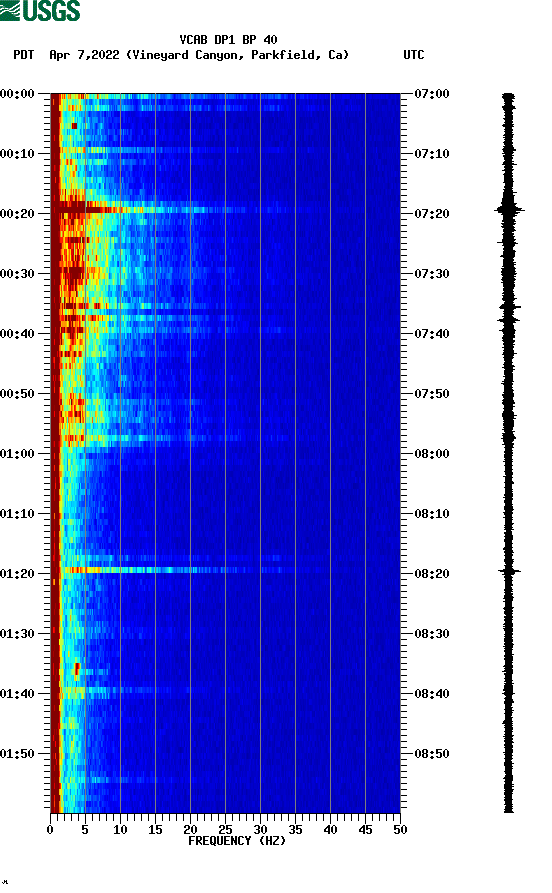
Task: Click the 08:20 UTC time label
Action: point(432,574)
